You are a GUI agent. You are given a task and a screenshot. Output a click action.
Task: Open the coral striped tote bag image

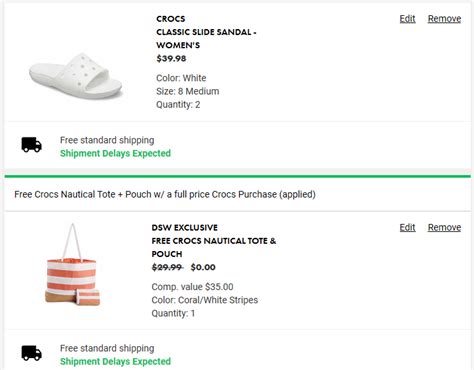click(x=73, y=265)
